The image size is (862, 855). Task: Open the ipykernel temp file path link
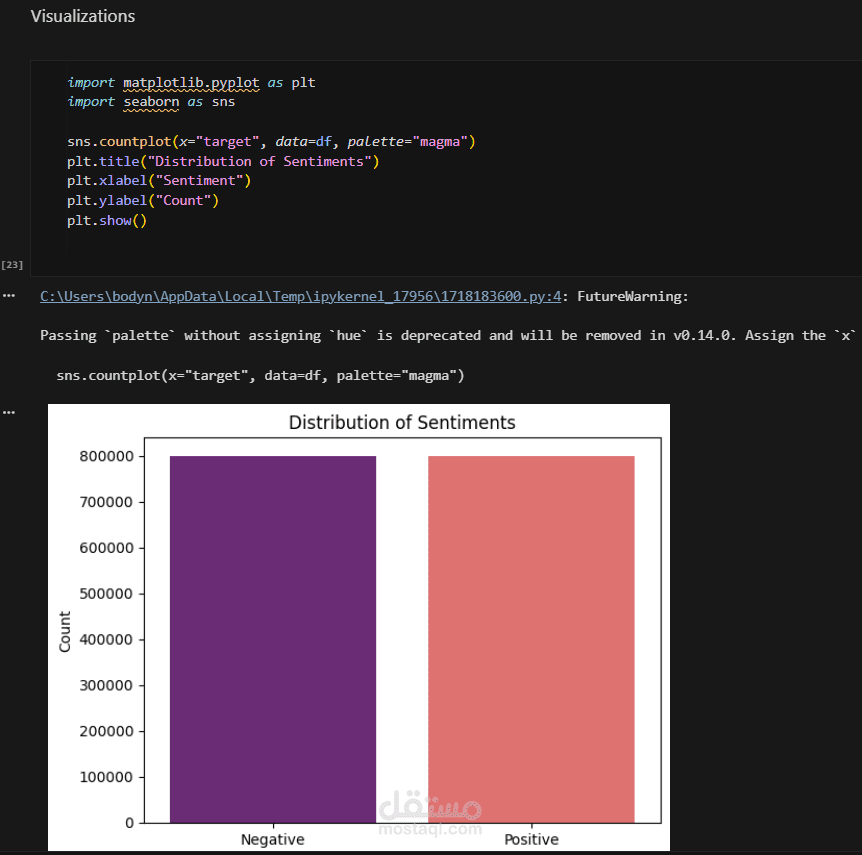click(x=301, y=296)
